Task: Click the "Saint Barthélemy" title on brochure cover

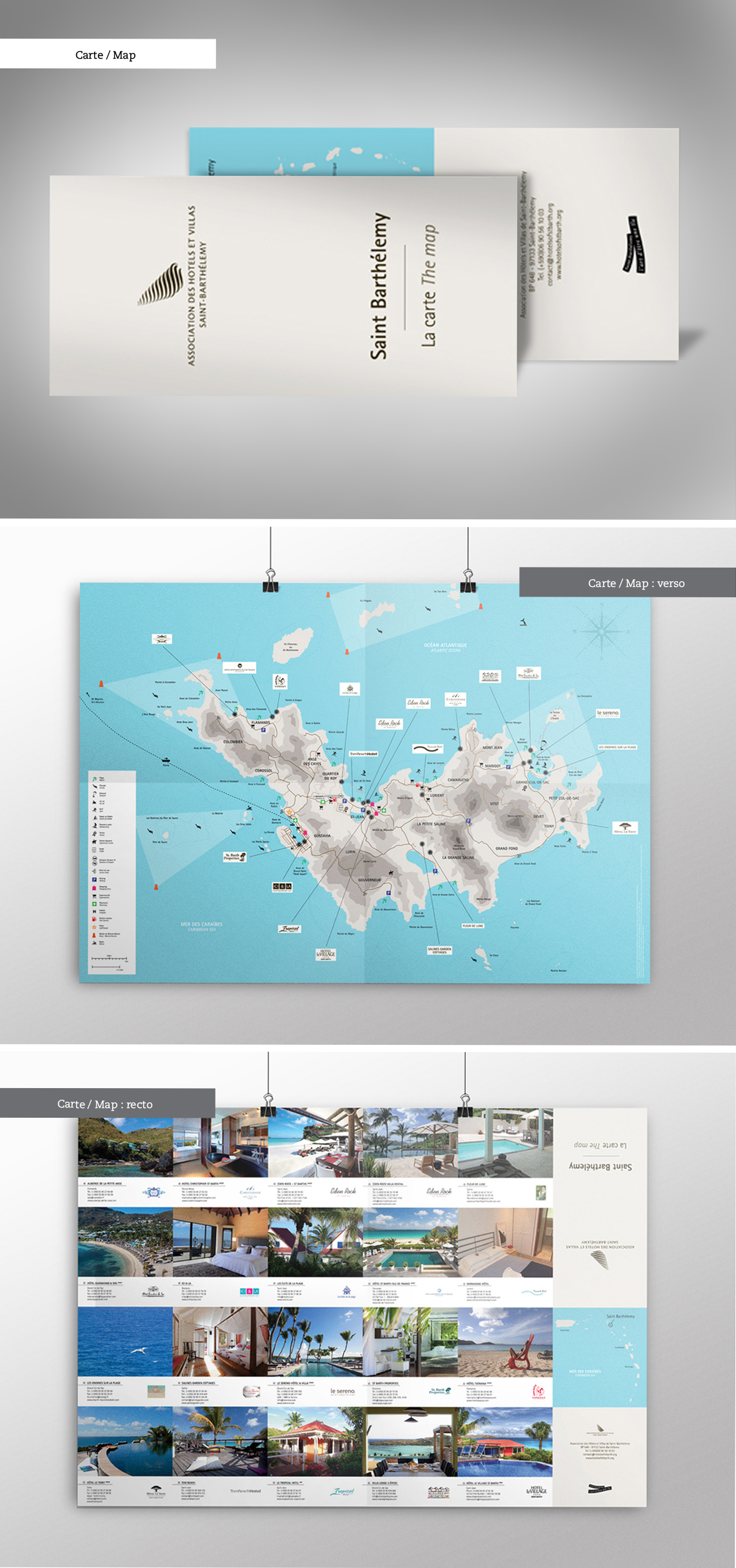Action: (x=379, y=286)
